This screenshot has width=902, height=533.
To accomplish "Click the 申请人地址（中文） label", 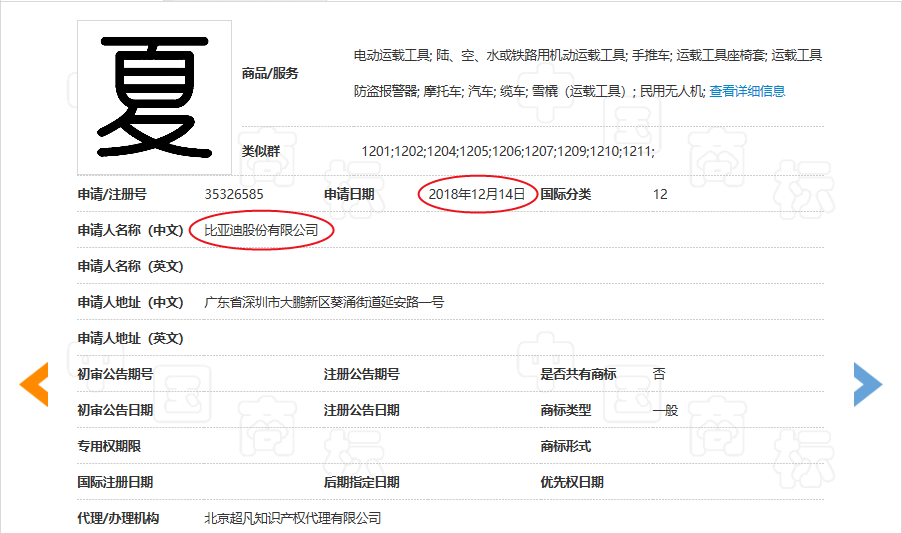I will coord(131,302).
